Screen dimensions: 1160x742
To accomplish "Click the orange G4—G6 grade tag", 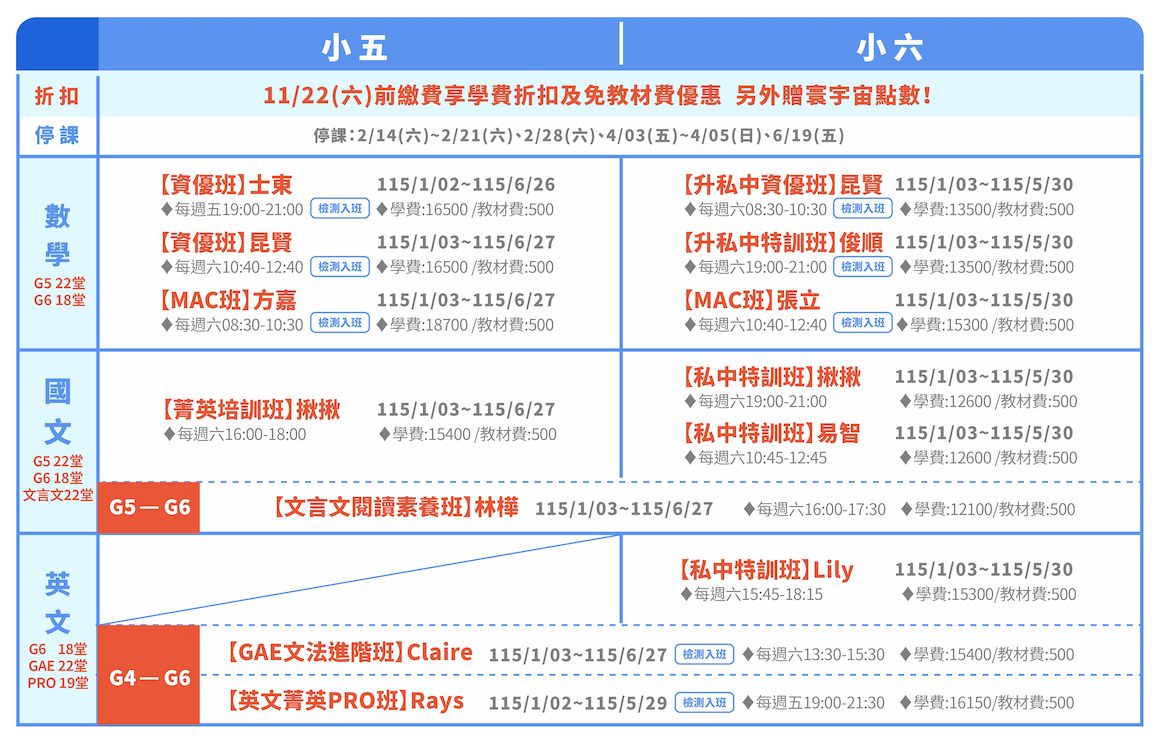I will coord(150,677).
